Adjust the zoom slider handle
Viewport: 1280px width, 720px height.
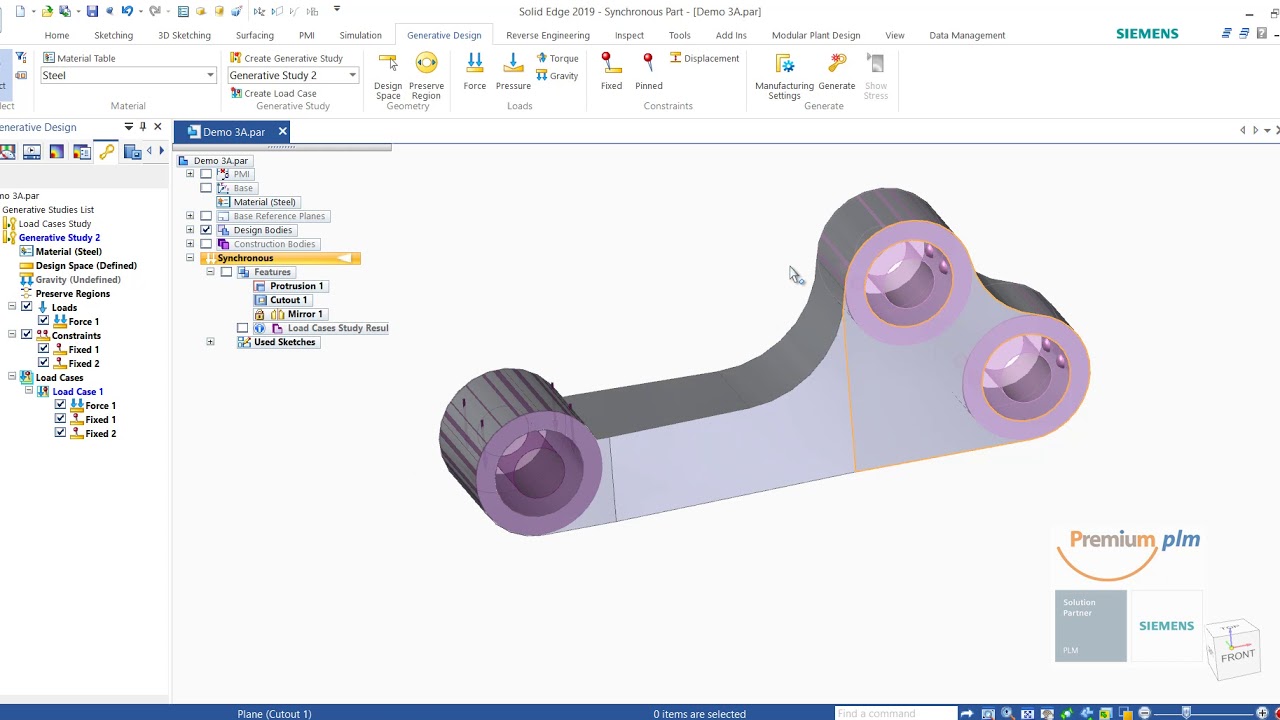(1186, 713)
